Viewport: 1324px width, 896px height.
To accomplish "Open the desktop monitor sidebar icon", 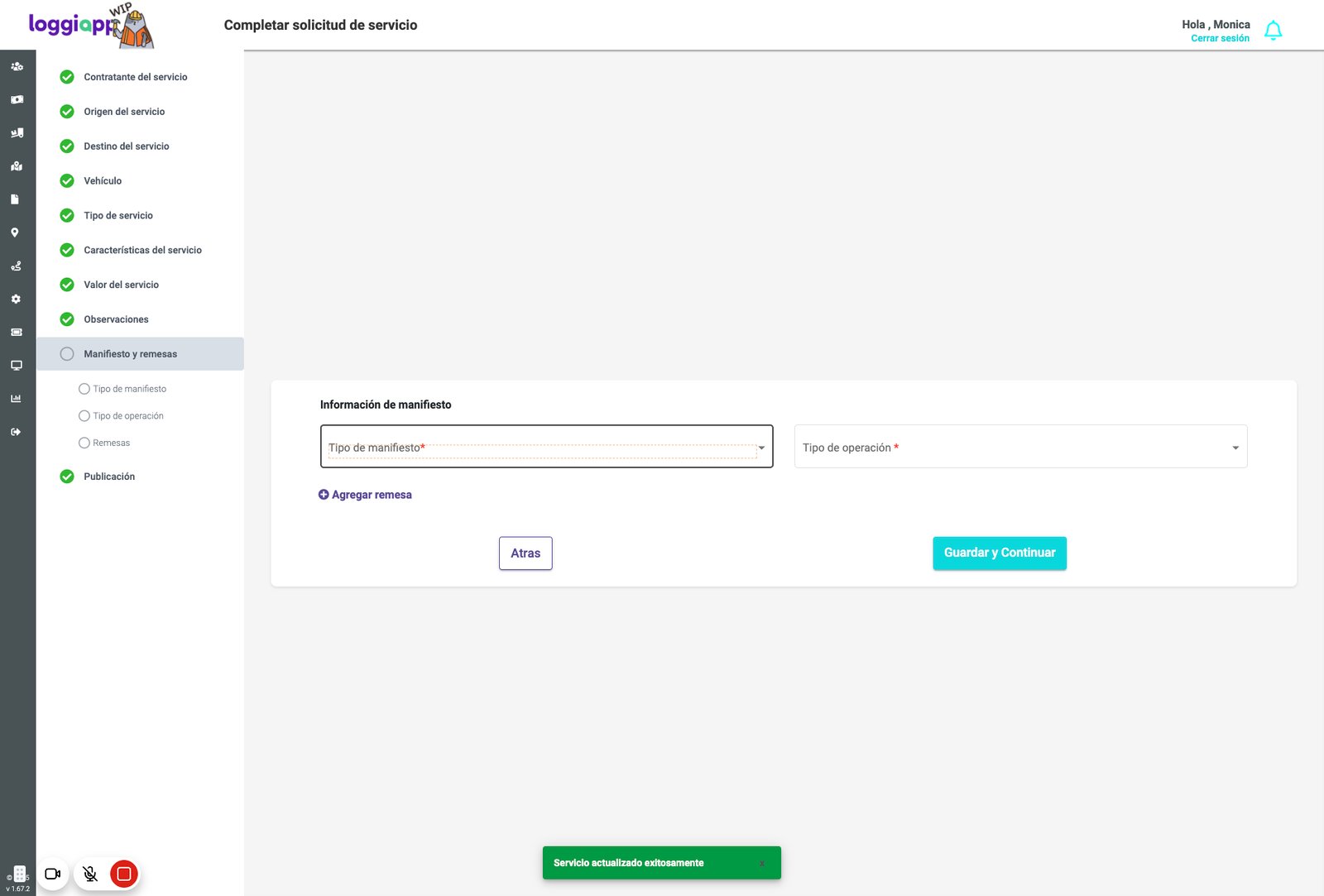I will point(17,365).
